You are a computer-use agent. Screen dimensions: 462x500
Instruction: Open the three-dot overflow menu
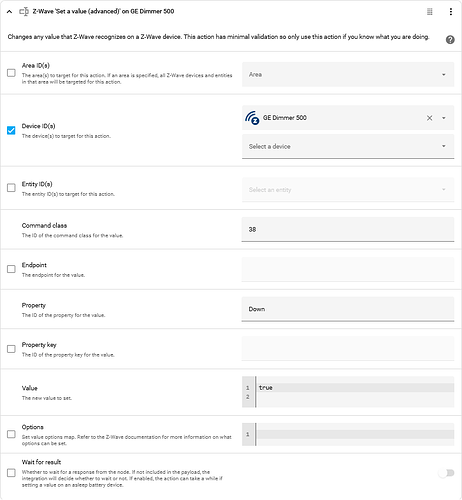point(451,12)
